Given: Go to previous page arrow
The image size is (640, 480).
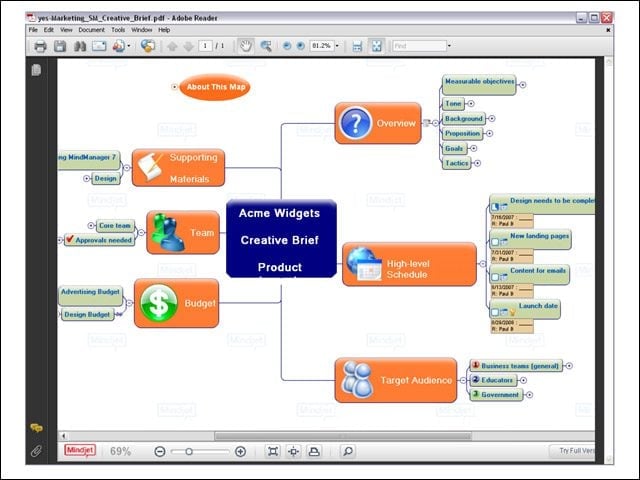Looking at the screenshot, I should (x=172, y=46).
